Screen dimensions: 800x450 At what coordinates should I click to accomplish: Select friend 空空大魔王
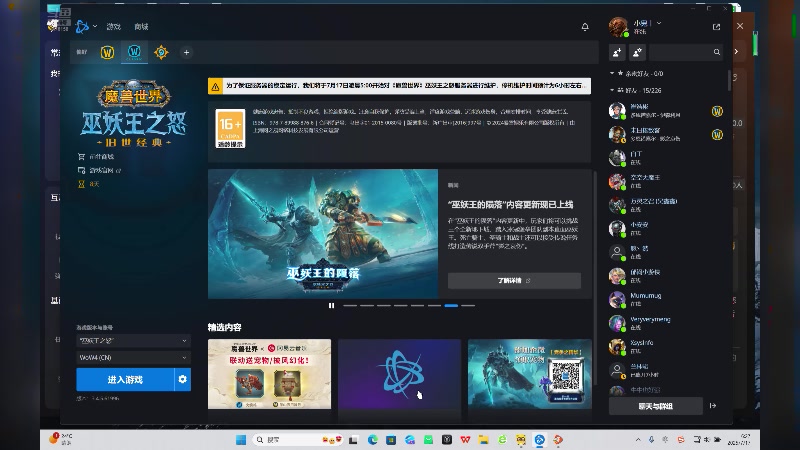(666, 181)
